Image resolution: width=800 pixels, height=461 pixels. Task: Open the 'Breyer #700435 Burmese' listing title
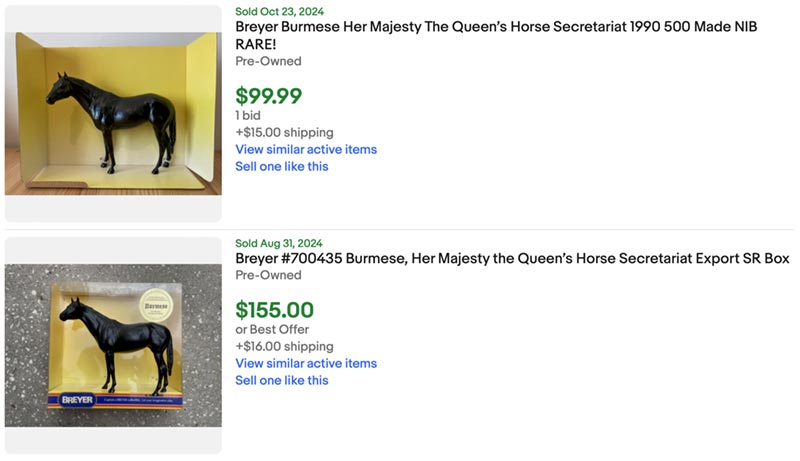click(x=511, y=259)
